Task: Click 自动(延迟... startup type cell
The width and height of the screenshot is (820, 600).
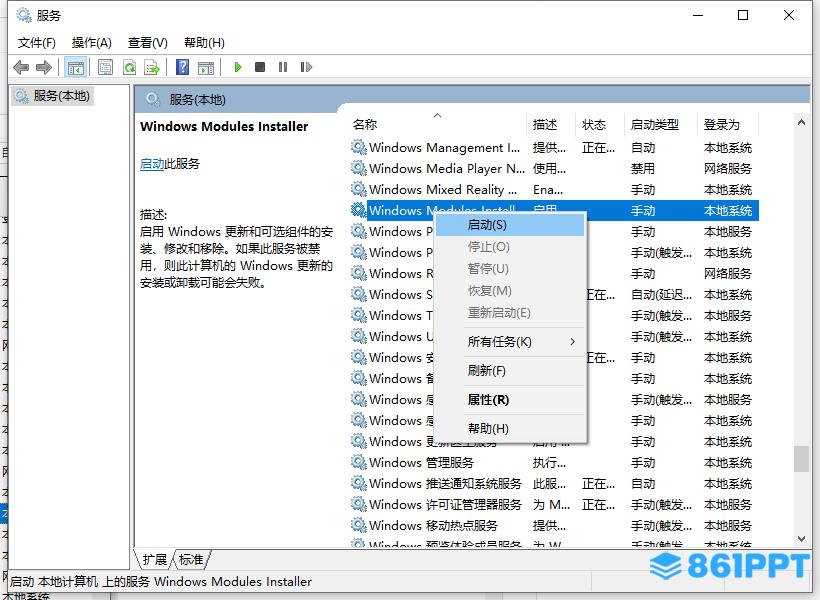Action: click(x=661, y=295)
